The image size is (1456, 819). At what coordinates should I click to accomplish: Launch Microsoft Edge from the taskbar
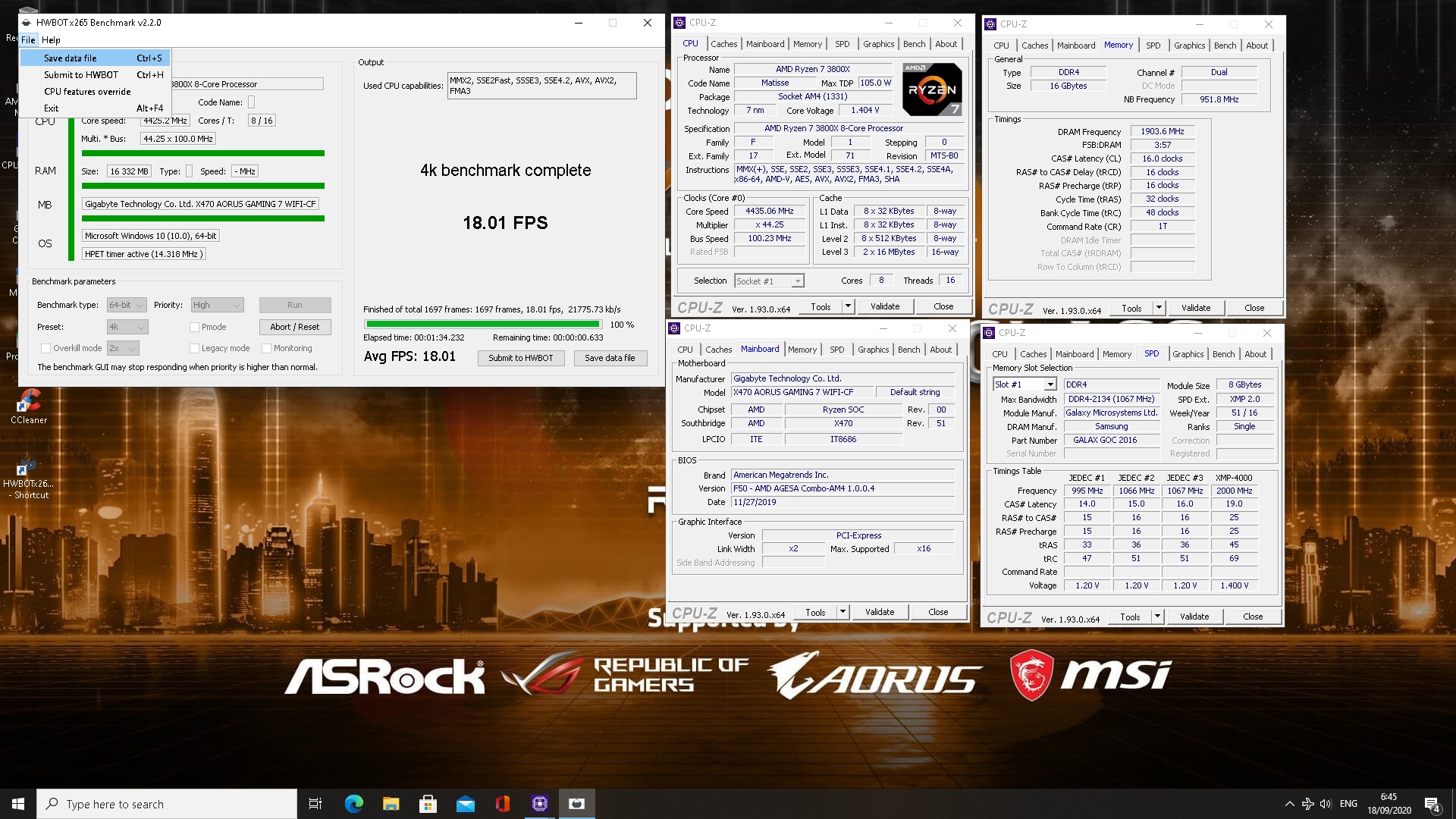(x=353, y=804)
